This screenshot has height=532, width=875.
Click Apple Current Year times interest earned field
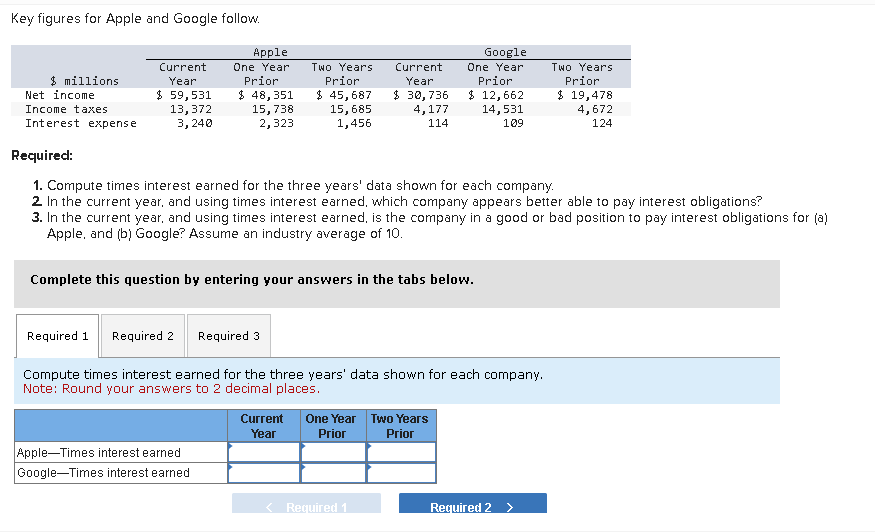264,452
